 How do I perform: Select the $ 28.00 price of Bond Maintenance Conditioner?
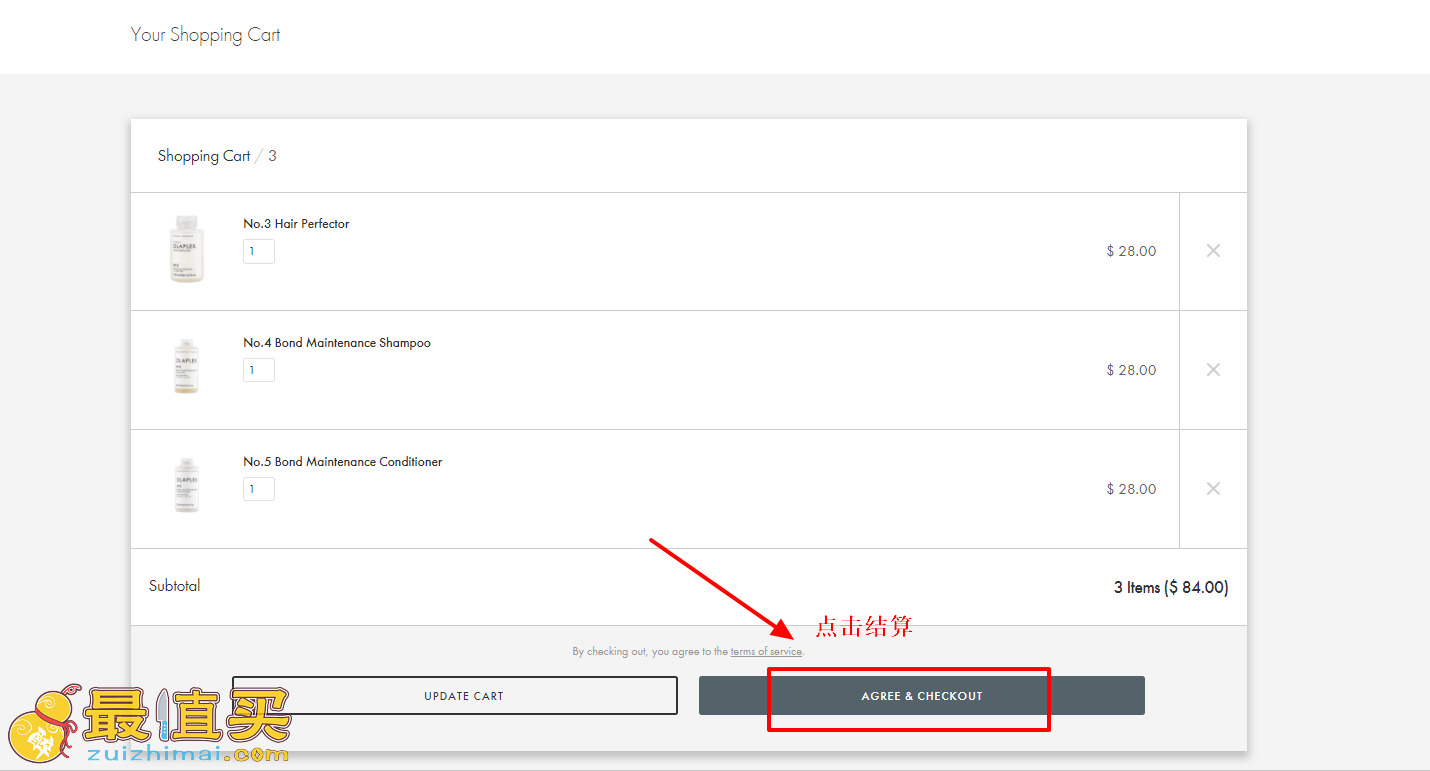[1131, 489]
